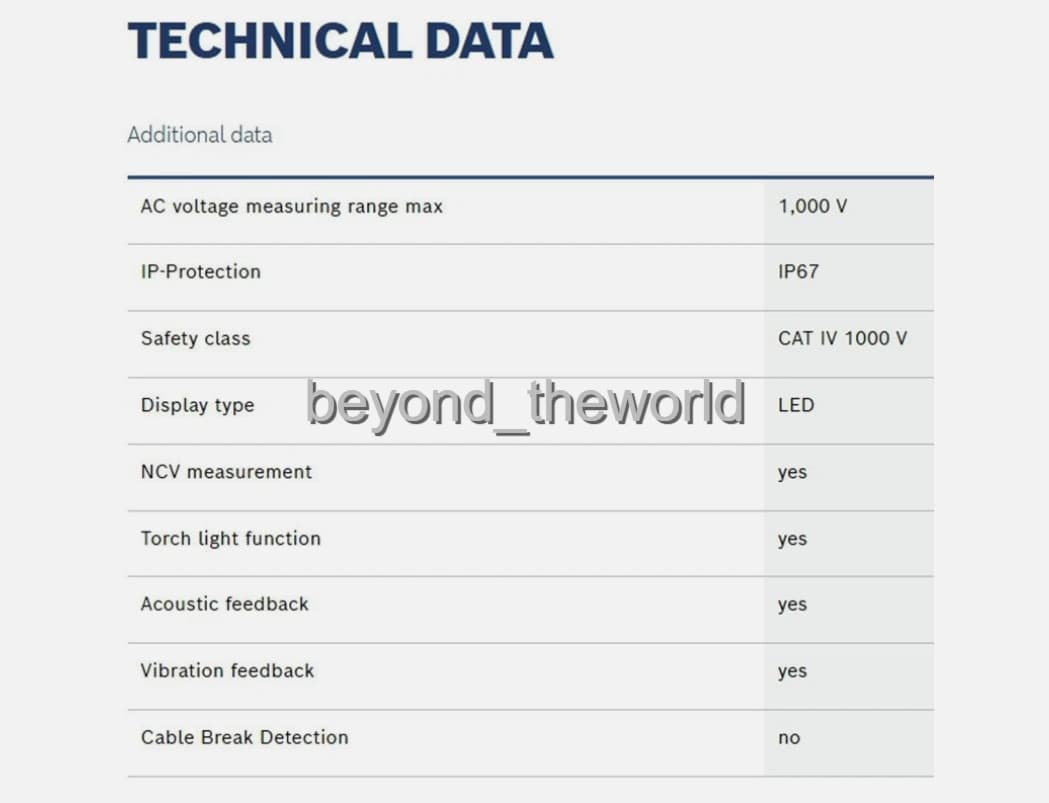The image size is (1049, 803).
Task: Select the 1,000 V value
Action: pos(812,206)
